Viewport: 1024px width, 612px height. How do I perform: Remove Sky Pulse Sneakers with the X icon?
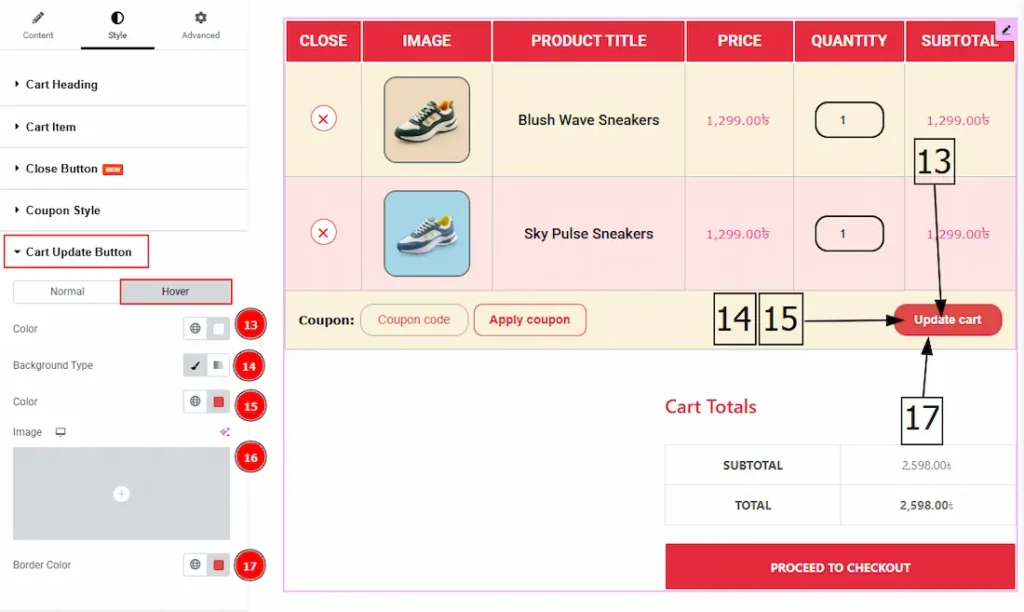coord(323,233)
